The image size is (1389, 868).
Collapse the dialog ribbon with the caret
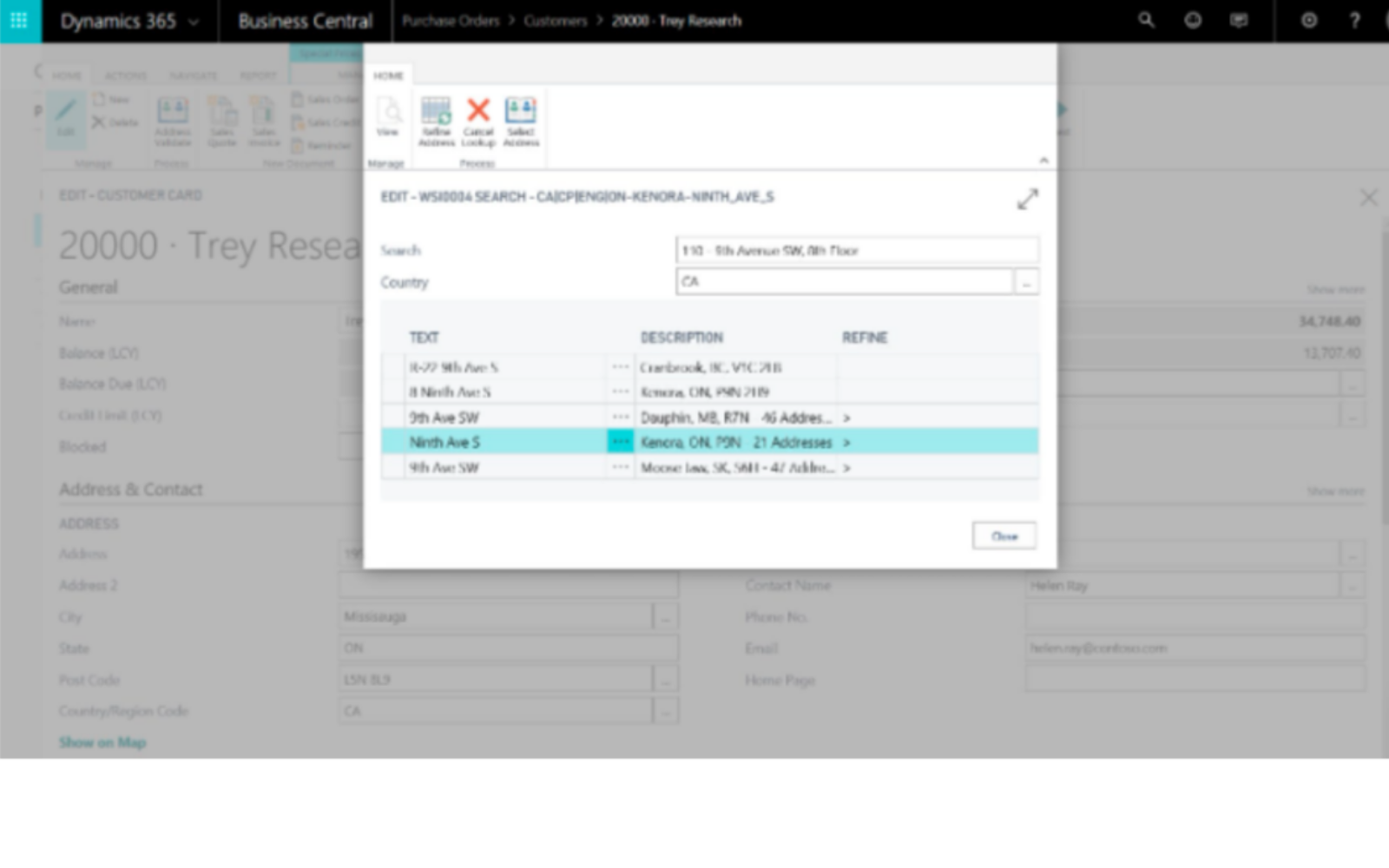[1043, 161]
